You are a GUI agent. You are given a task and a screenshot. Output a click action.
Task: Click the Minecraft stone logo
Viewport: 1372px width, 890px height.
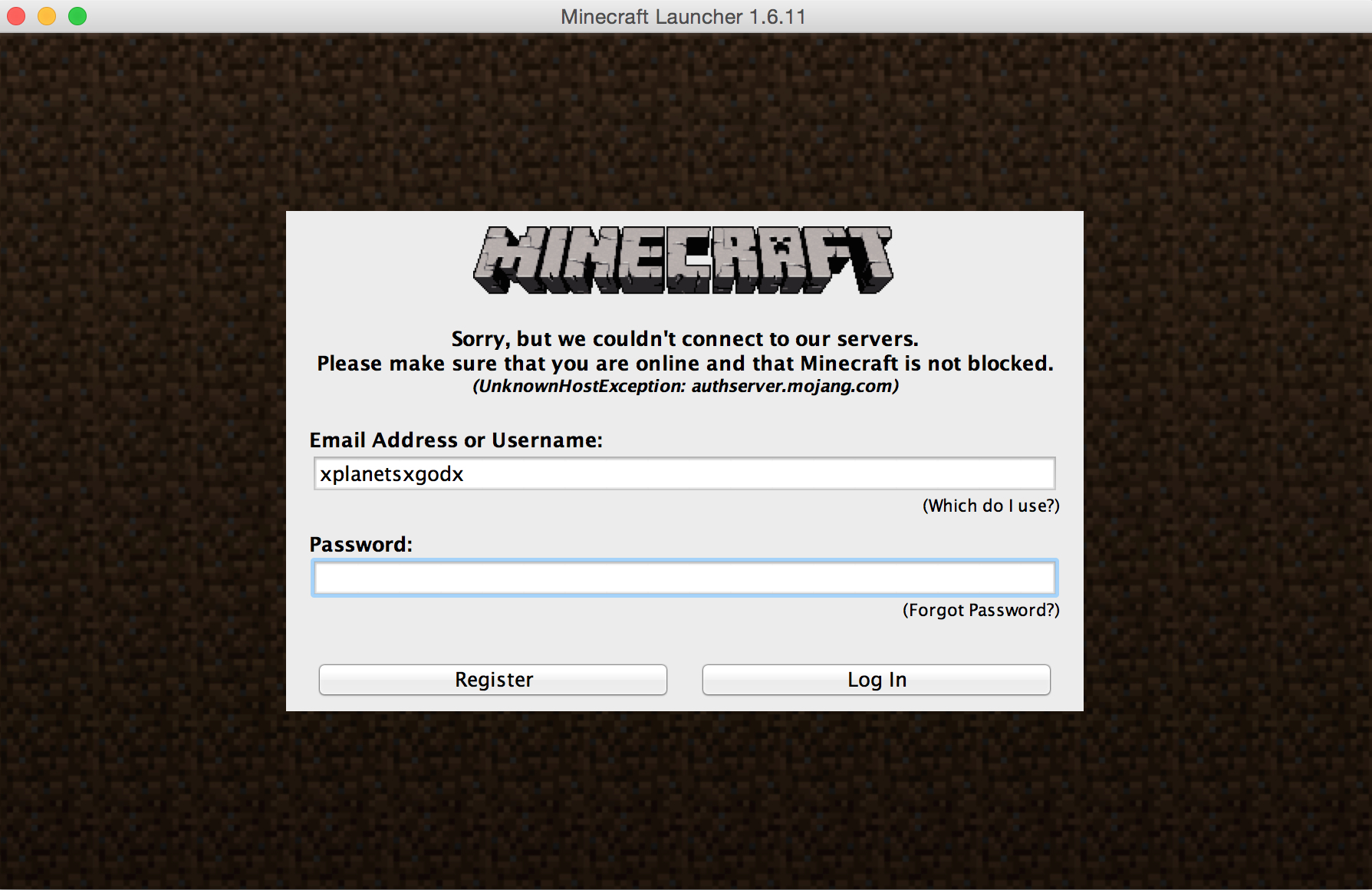pyautogui.click(x=683, y=260)
